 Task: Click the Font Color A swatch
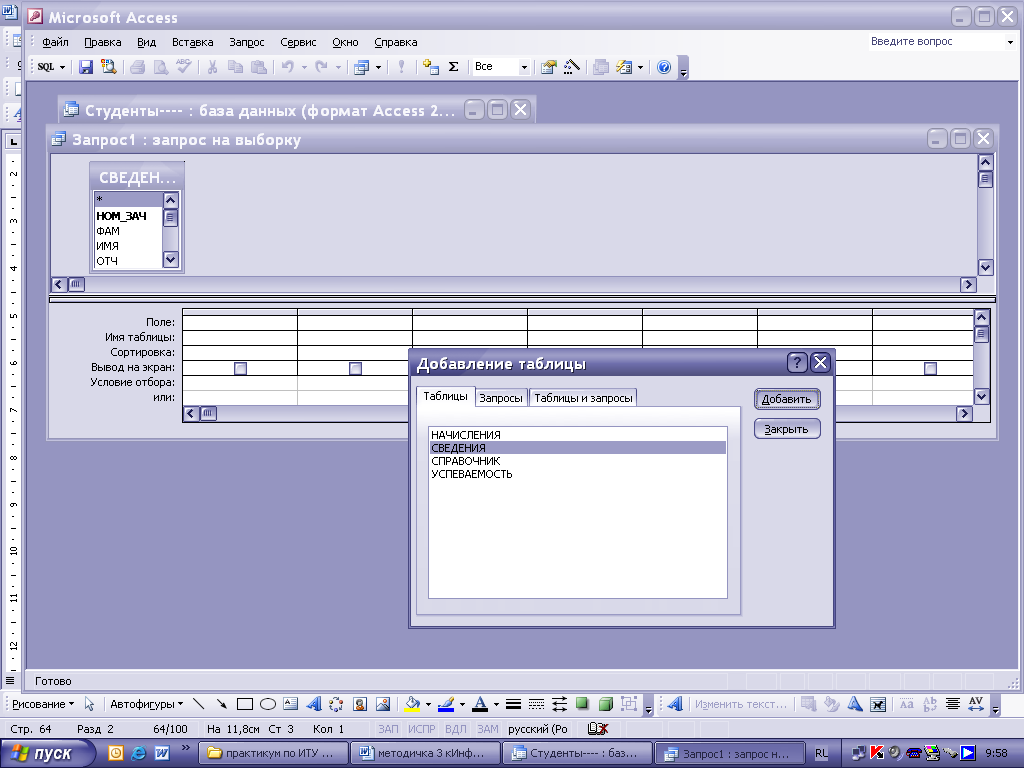pos(480,704)
